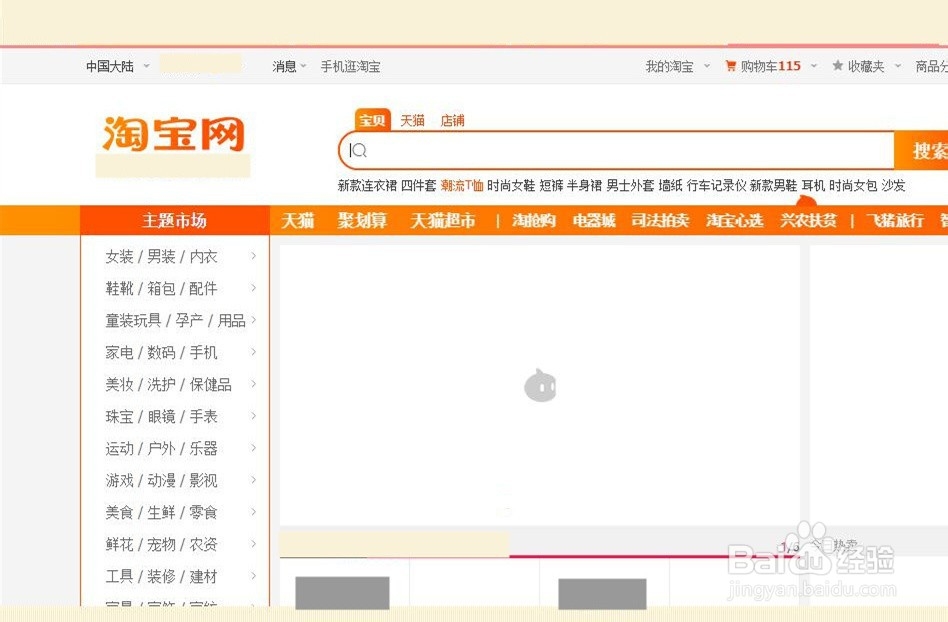Screen dimensions: 948x622
Task: Open 天猫 in the orange navigation bar
Action: click(x=297, y=221)
